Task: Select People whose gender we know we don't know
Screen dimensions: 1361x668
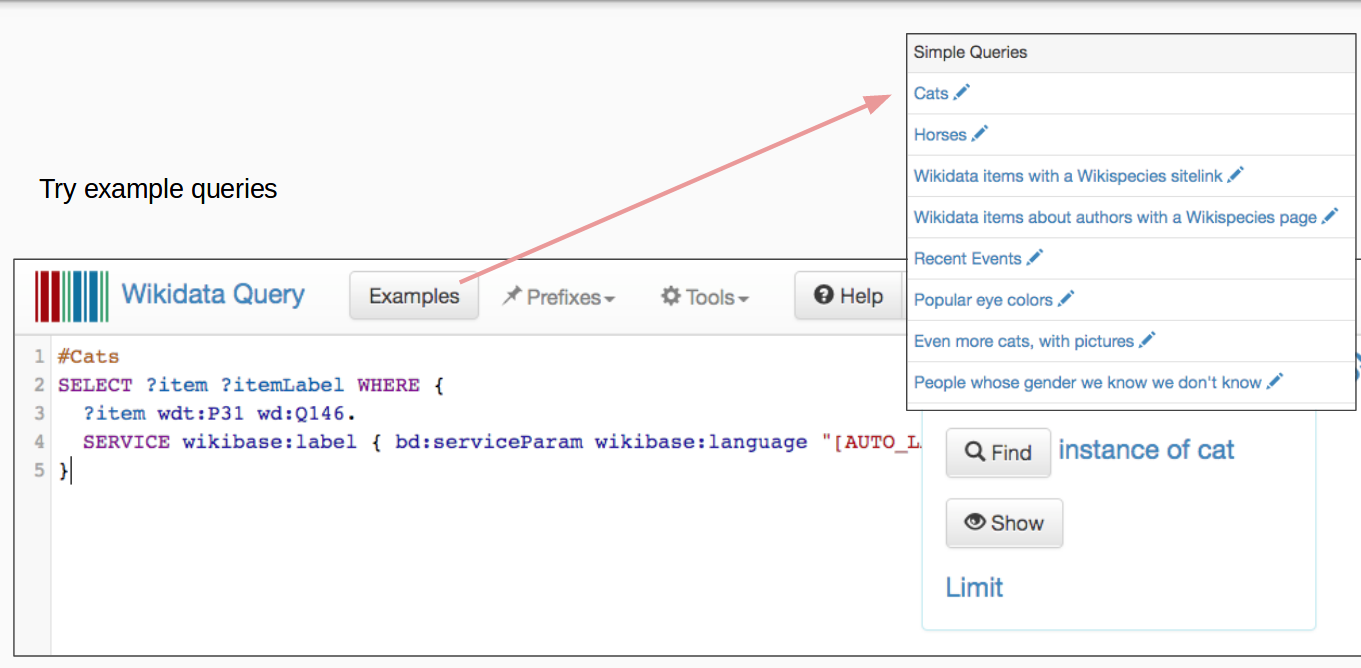Action: [x=1088, y=382]
